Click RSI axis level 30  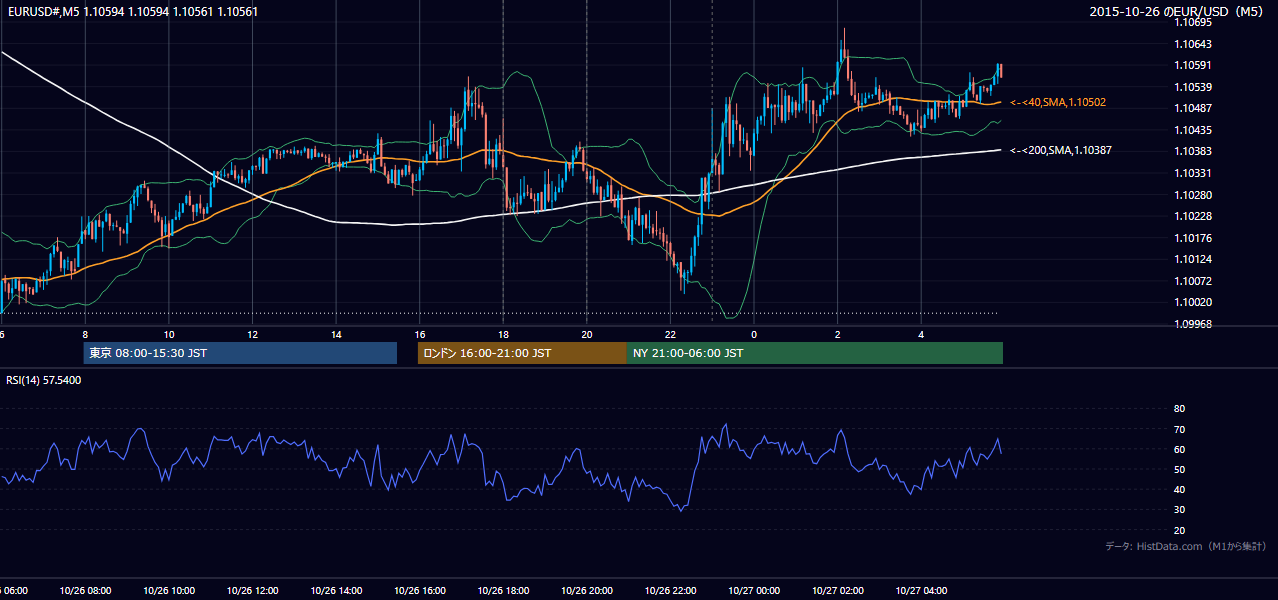pyautogui.click(x=1179, y=510)
